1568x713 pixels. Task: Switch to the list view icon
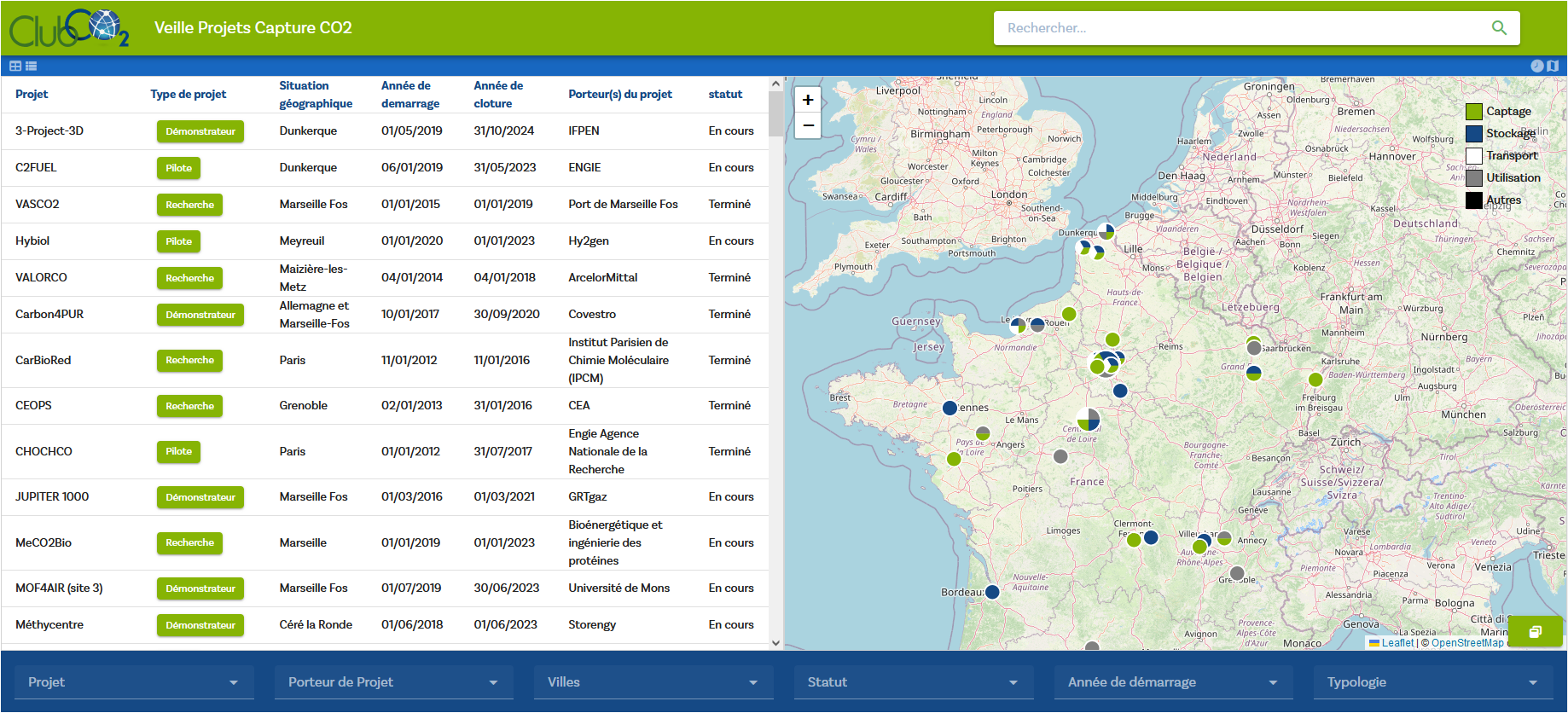coord(32,66)
